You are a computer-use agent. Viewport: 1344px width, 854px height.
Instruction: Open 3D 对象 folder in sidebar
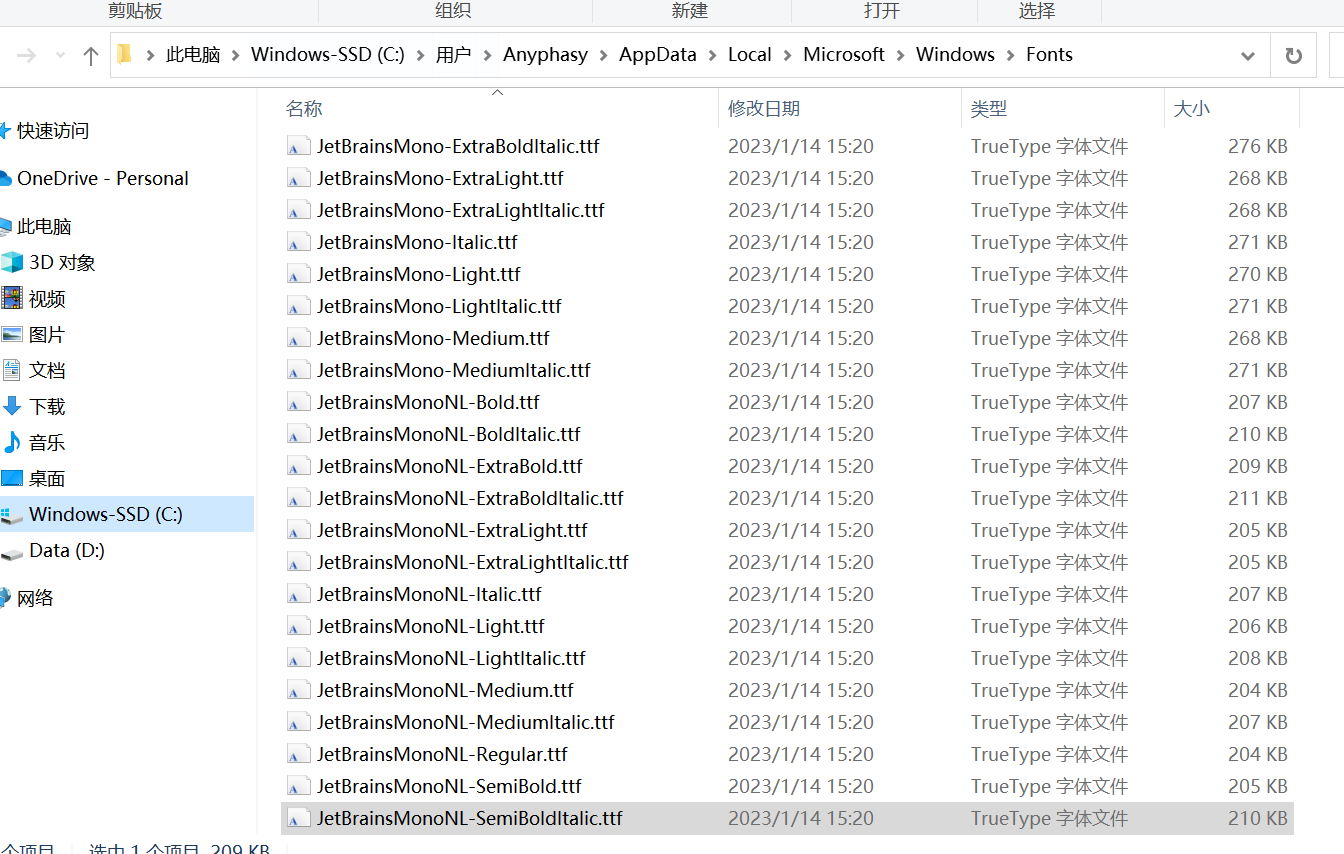point(62,263)
